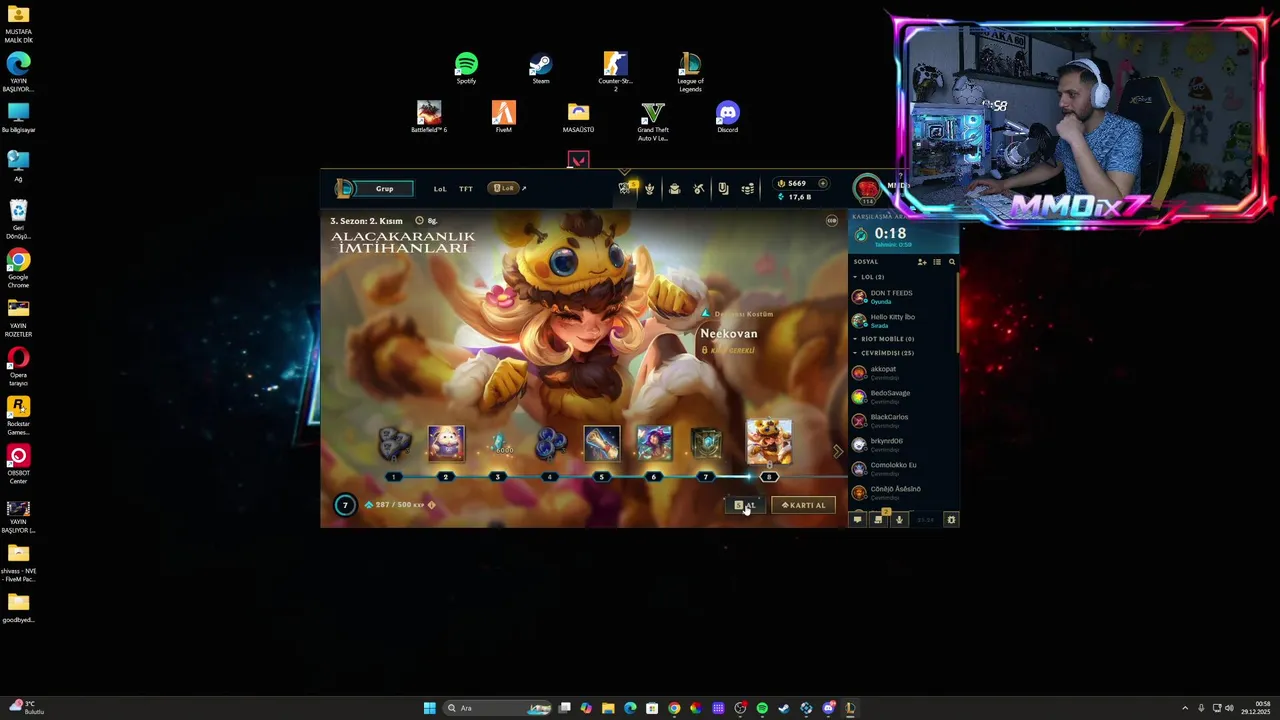Open File Explorer from the taskbar
Screen dimensions: 1280x720
(x=608, y=708)
